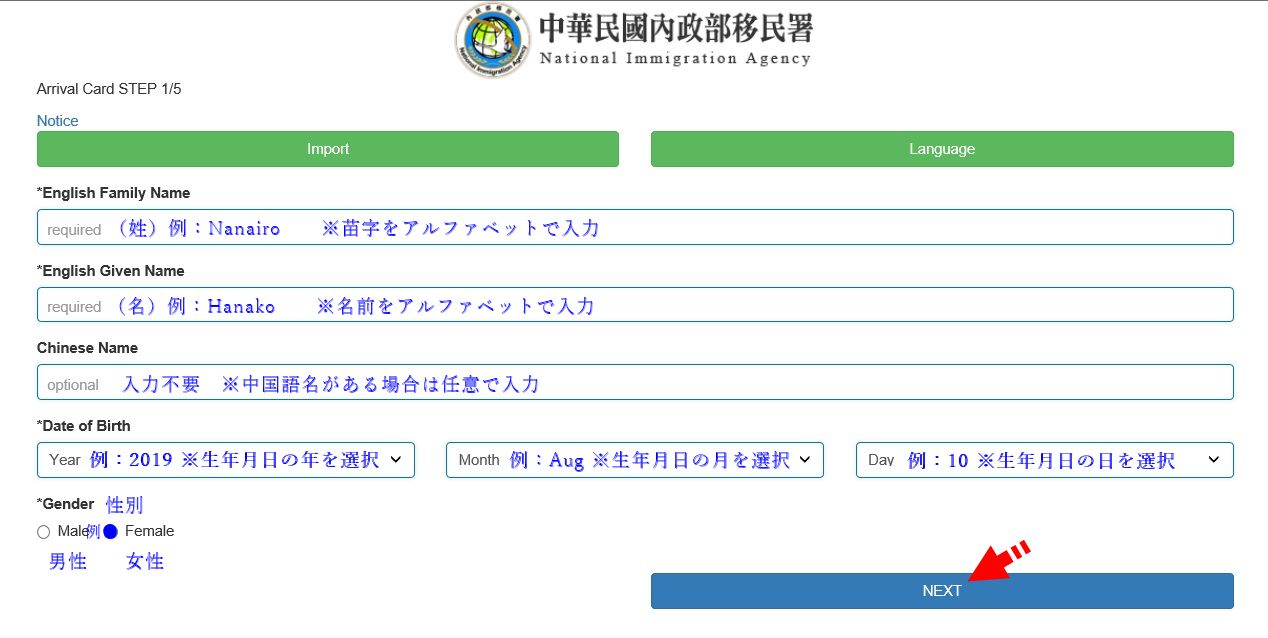The width and height of the screenshot is (1268, 638).
Task: Choose the Female gender radio button
Action: pos(111,532)
